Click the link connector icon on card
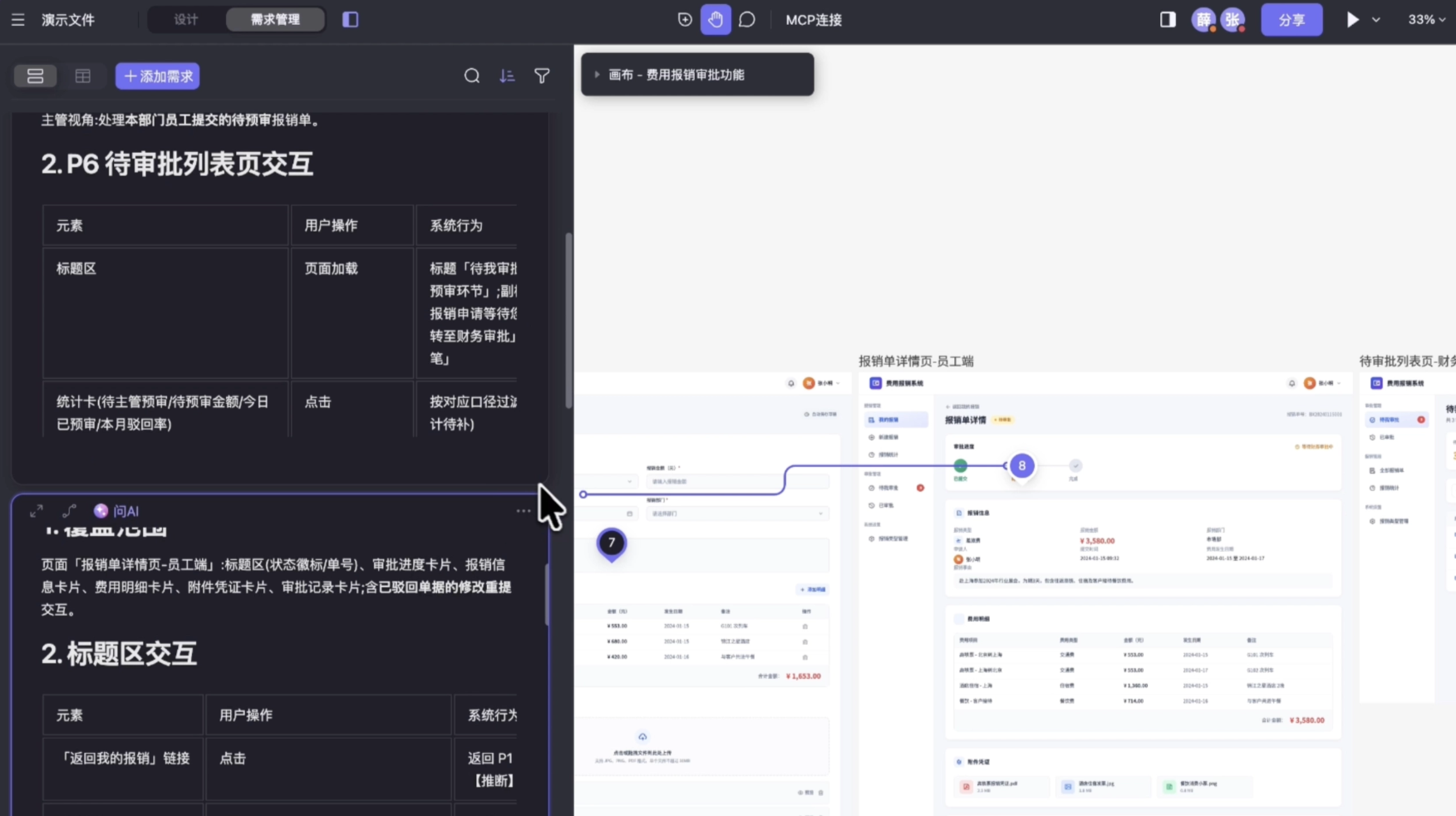The image size is (1456, 816). click(69, 511)
